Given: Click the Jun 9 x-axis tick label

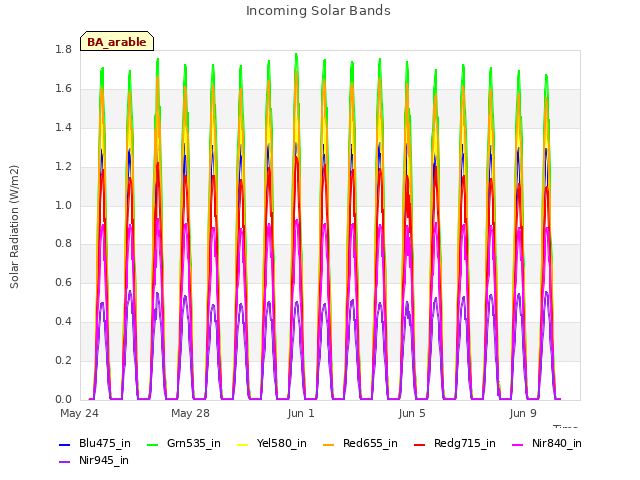Looking at the screenshot, I should pyautogui.click(x=523, y=413).
